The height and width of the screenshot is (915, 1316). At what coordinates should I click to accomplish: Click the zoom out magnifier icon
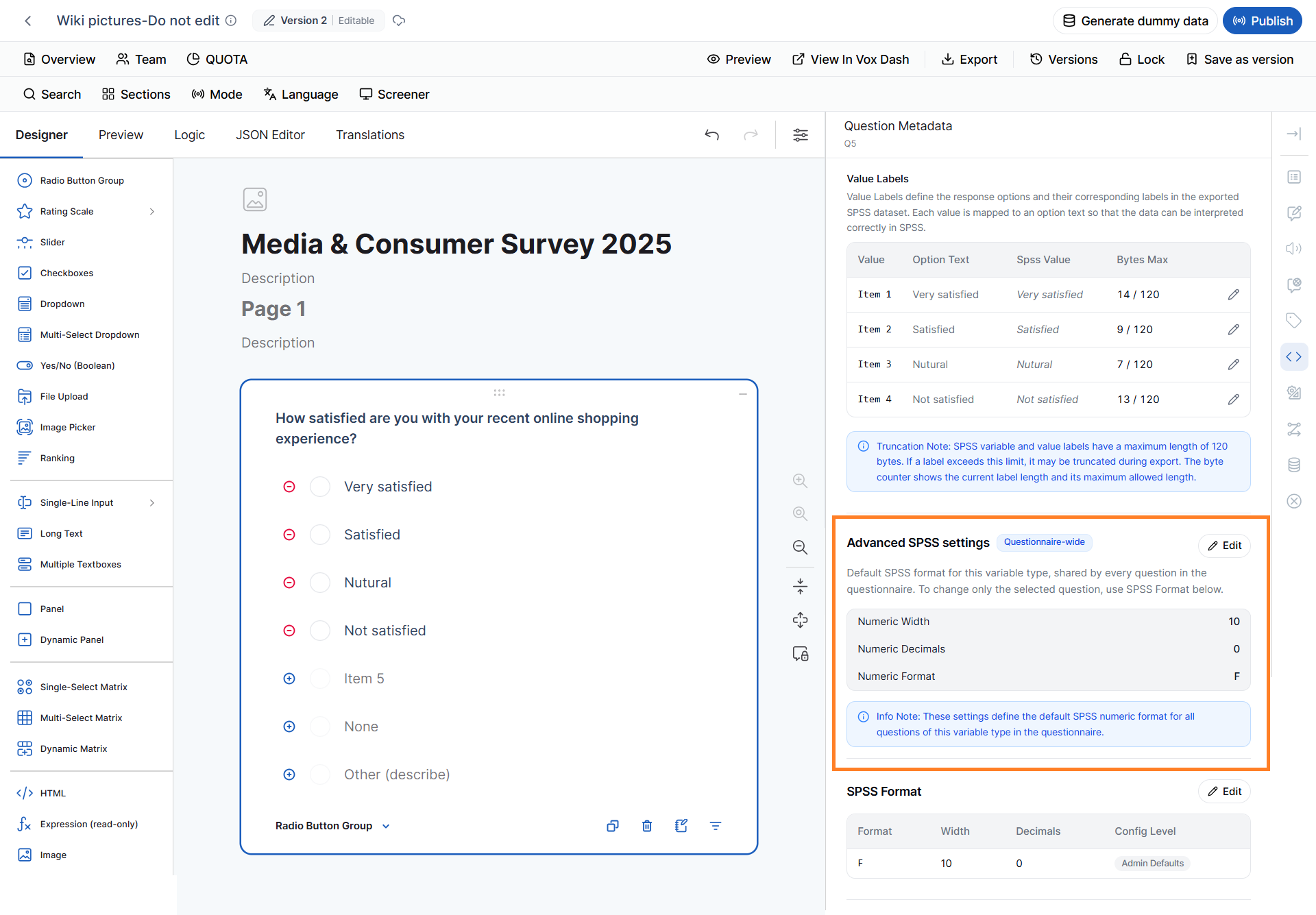[800, 547]
